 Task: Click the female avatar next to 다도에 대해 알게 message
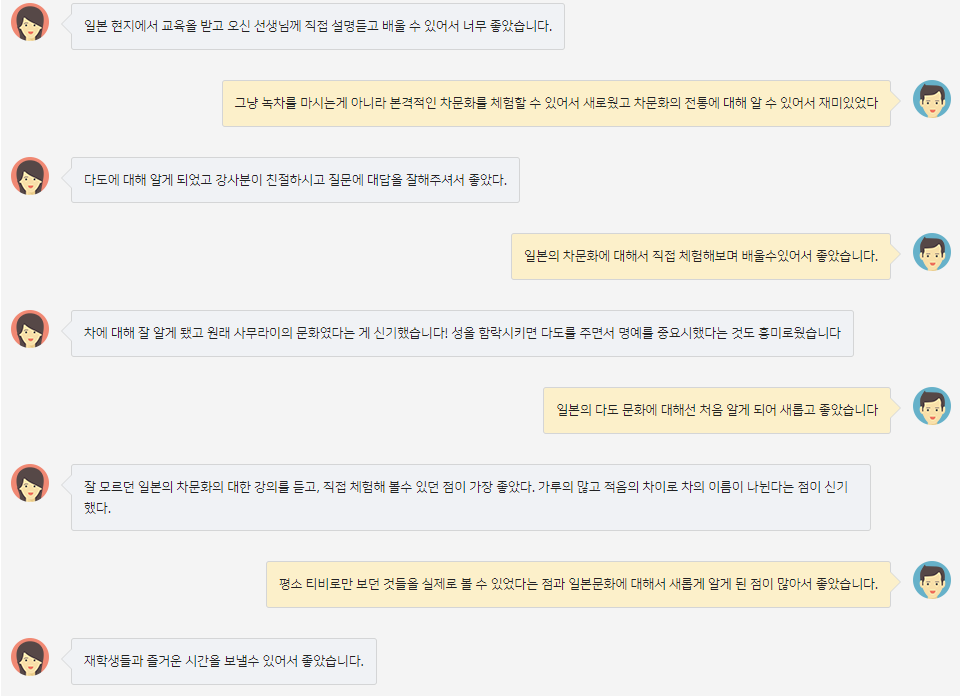(x=30, y=176)
